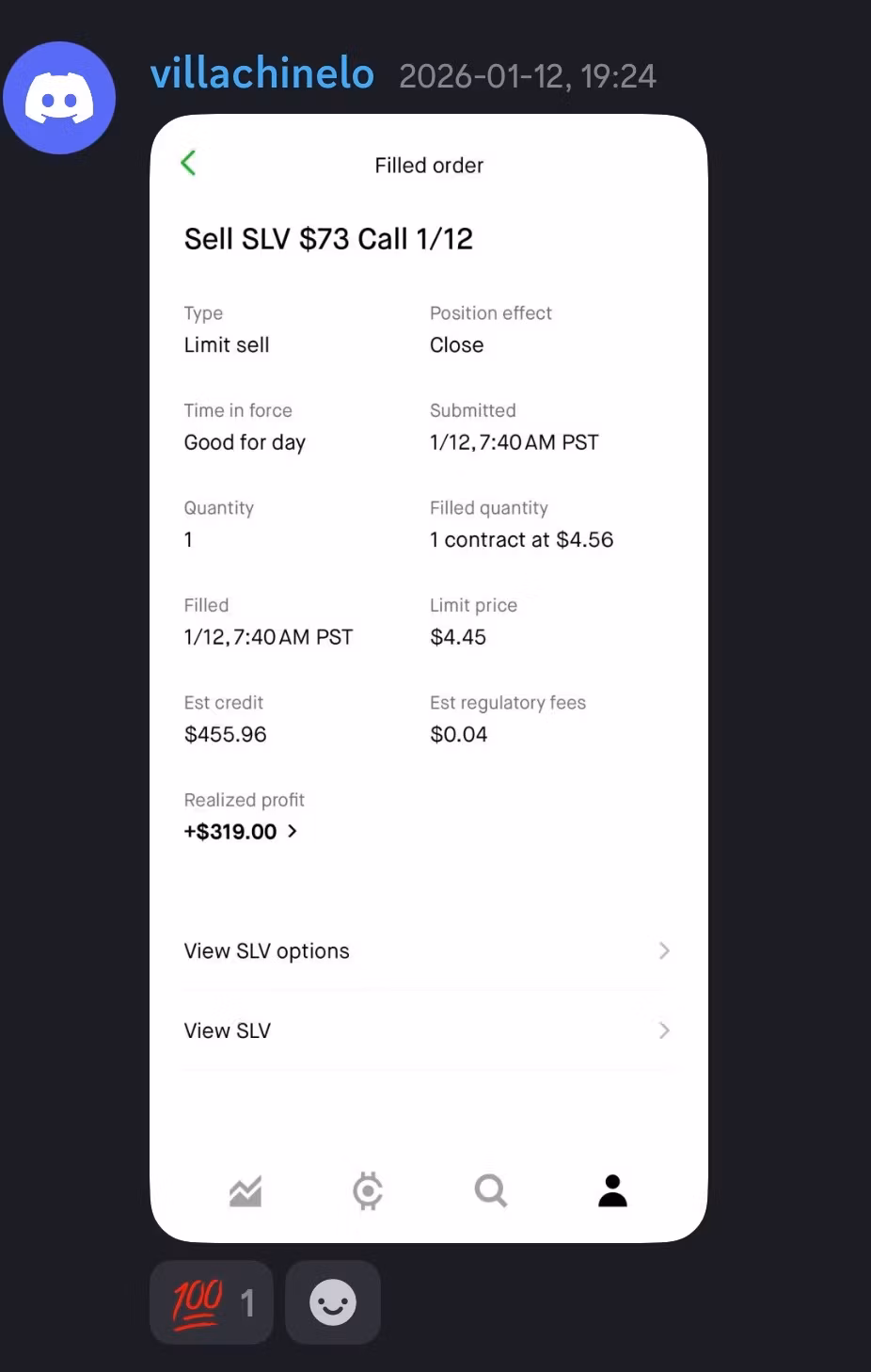Viewport: 871px width, 1372px height.
Task: Click the Discord avatar logo
Action: click(x=59, y=98)
